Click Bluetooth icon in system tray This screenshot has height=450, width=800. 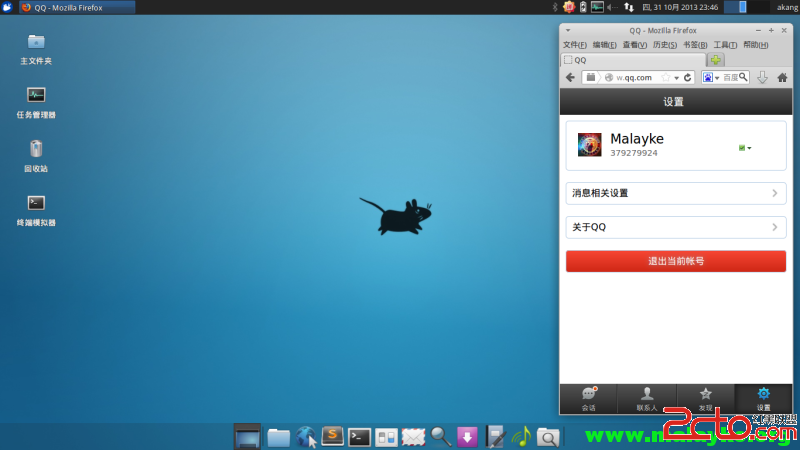click(x=555, y=7)
